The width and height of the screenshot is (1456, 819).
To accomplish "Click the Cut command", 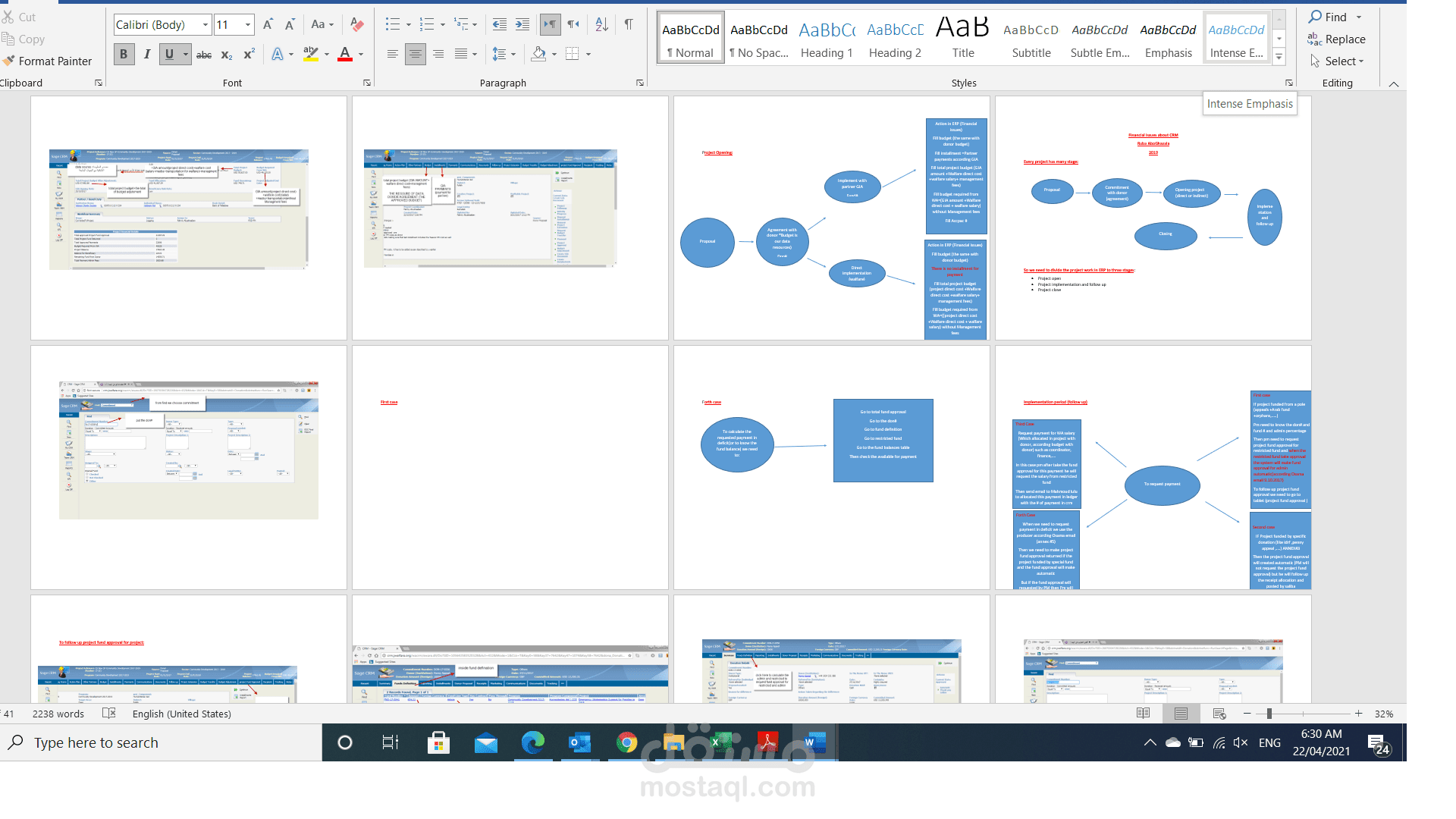I will click(19, 17).
